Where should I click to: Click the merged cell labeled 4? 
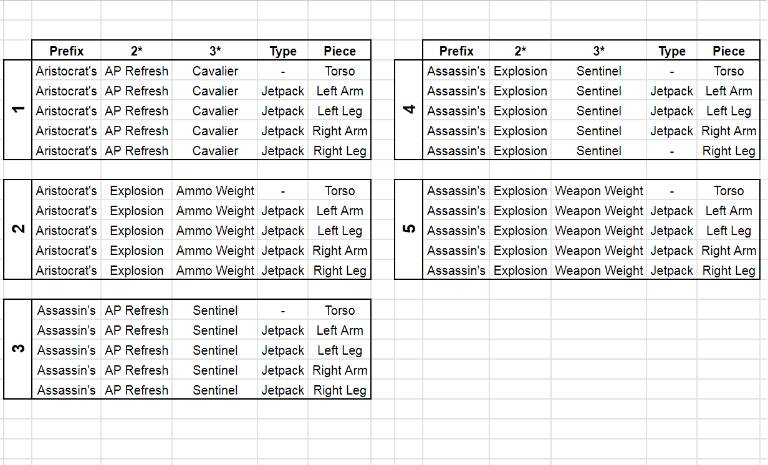pos(408,110)
